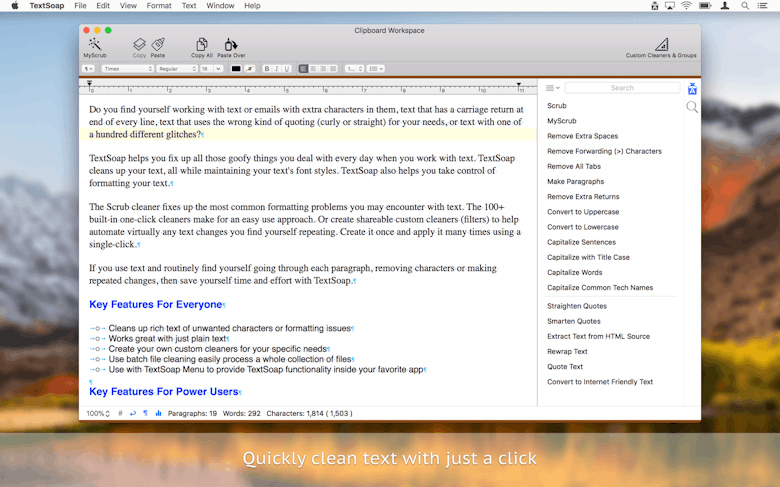Open the line spacing dropdown

click(354, 69)
